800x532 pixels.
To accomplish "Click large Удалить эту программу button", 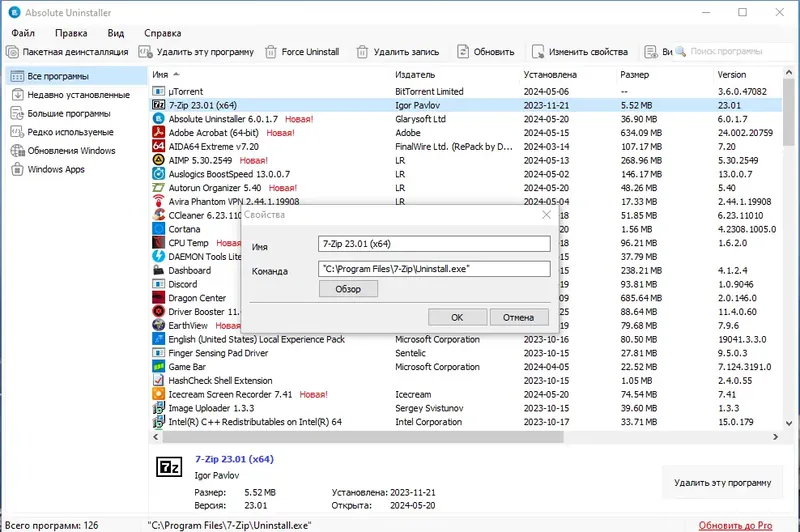I will click(x=722, y=483).
